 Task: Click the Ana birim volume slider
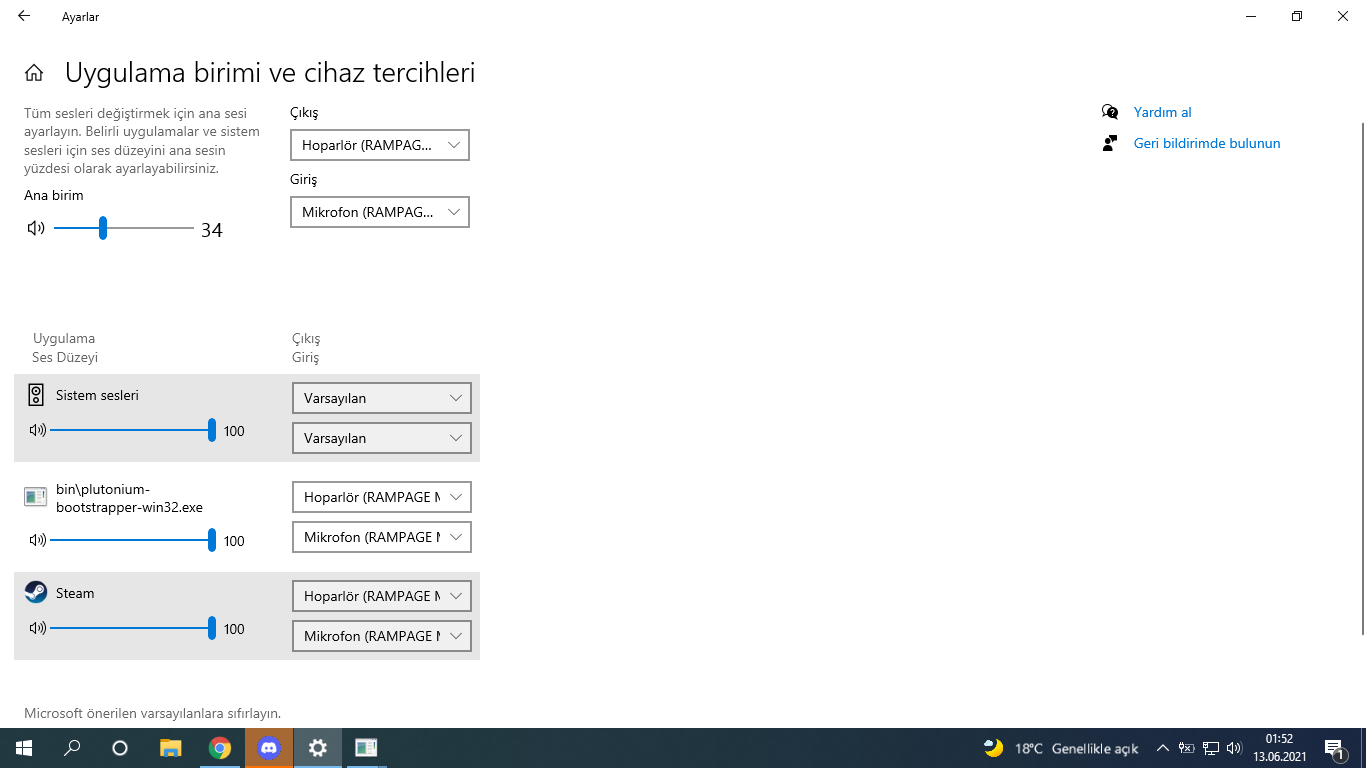coord(124,228)
